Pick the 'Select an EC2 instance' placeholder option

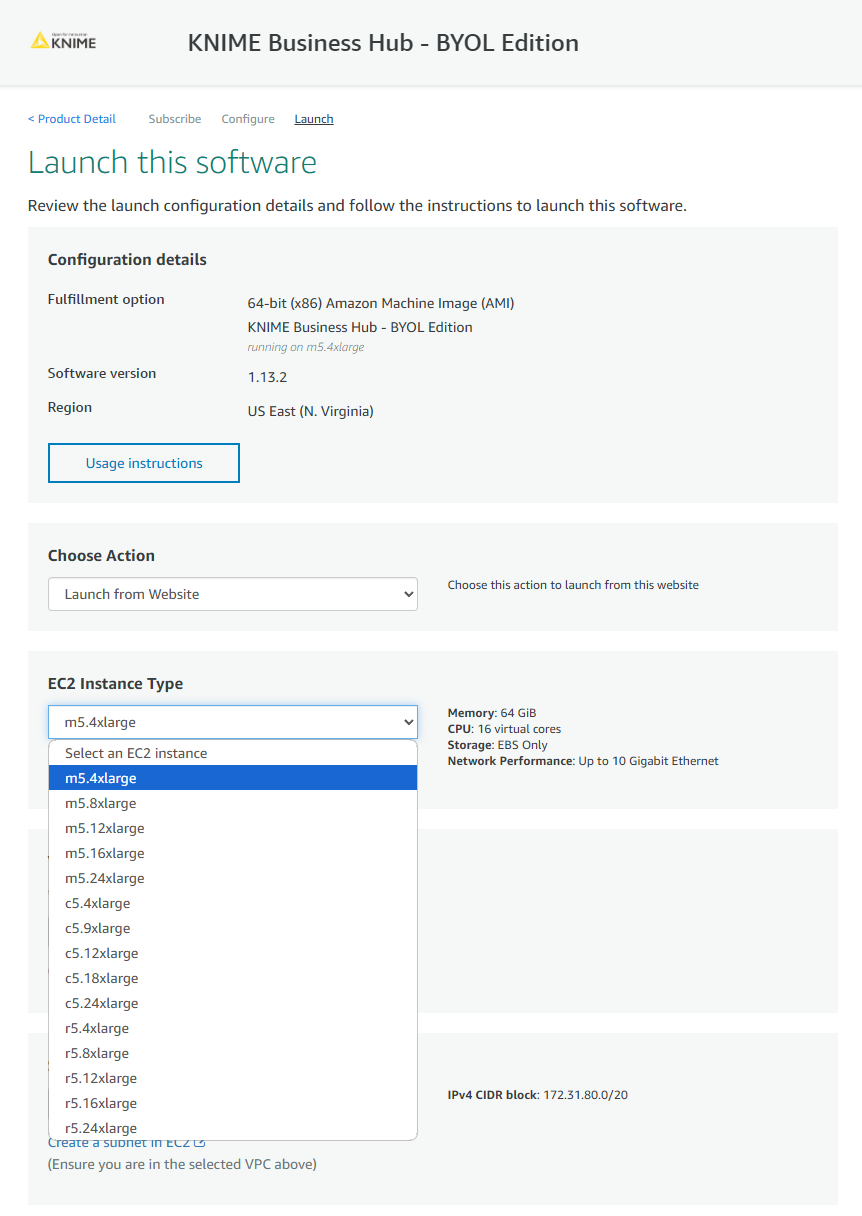tap(233, 753)
